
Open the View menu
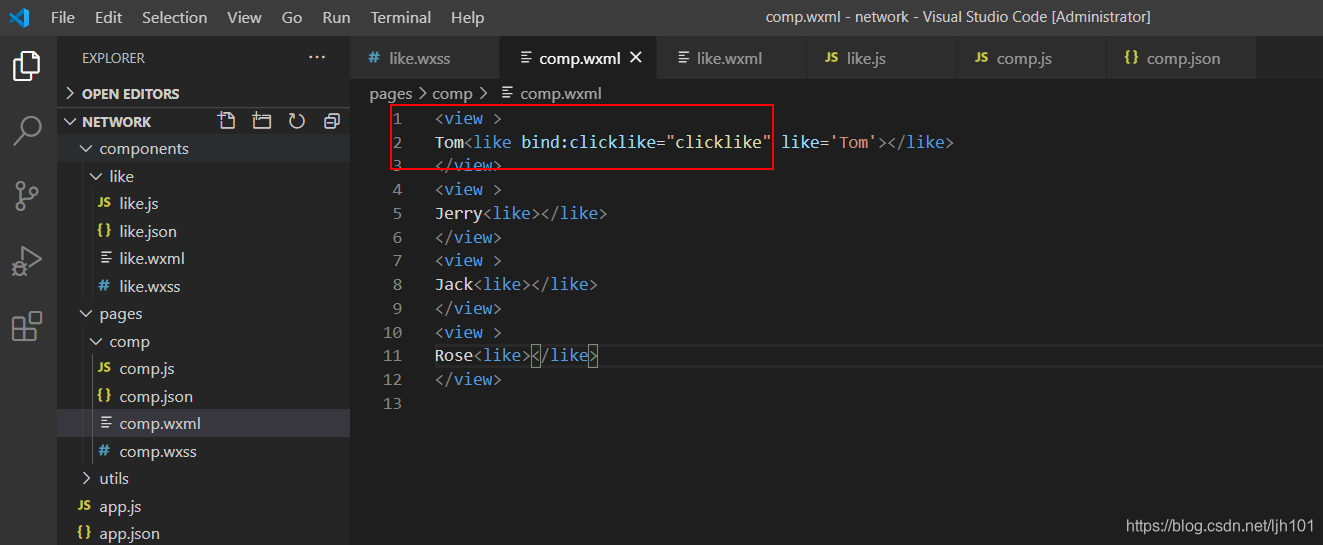[244, 17]
